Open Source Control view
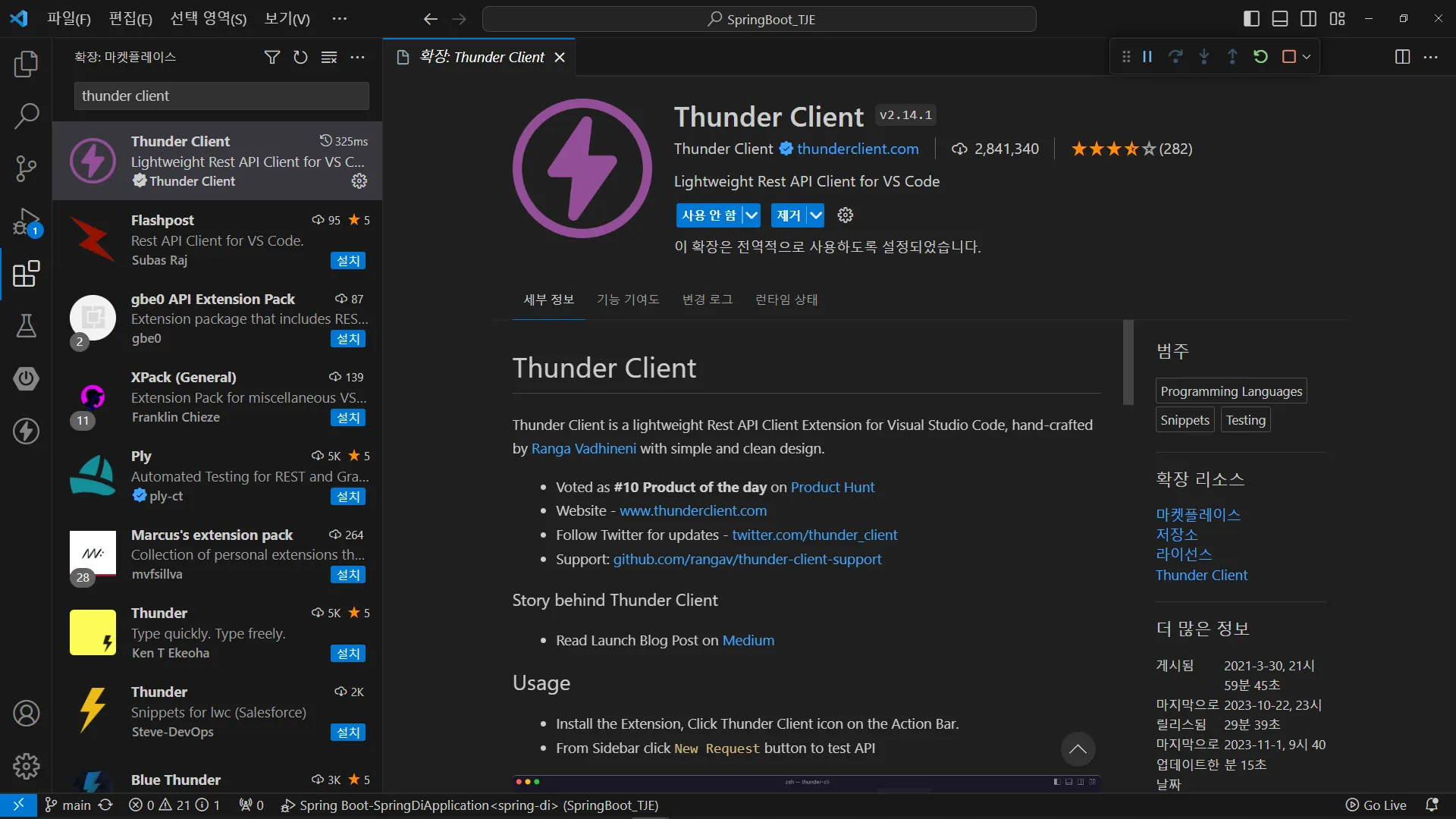The height and width of the screenshot is (819, 1456). (26, 168)
